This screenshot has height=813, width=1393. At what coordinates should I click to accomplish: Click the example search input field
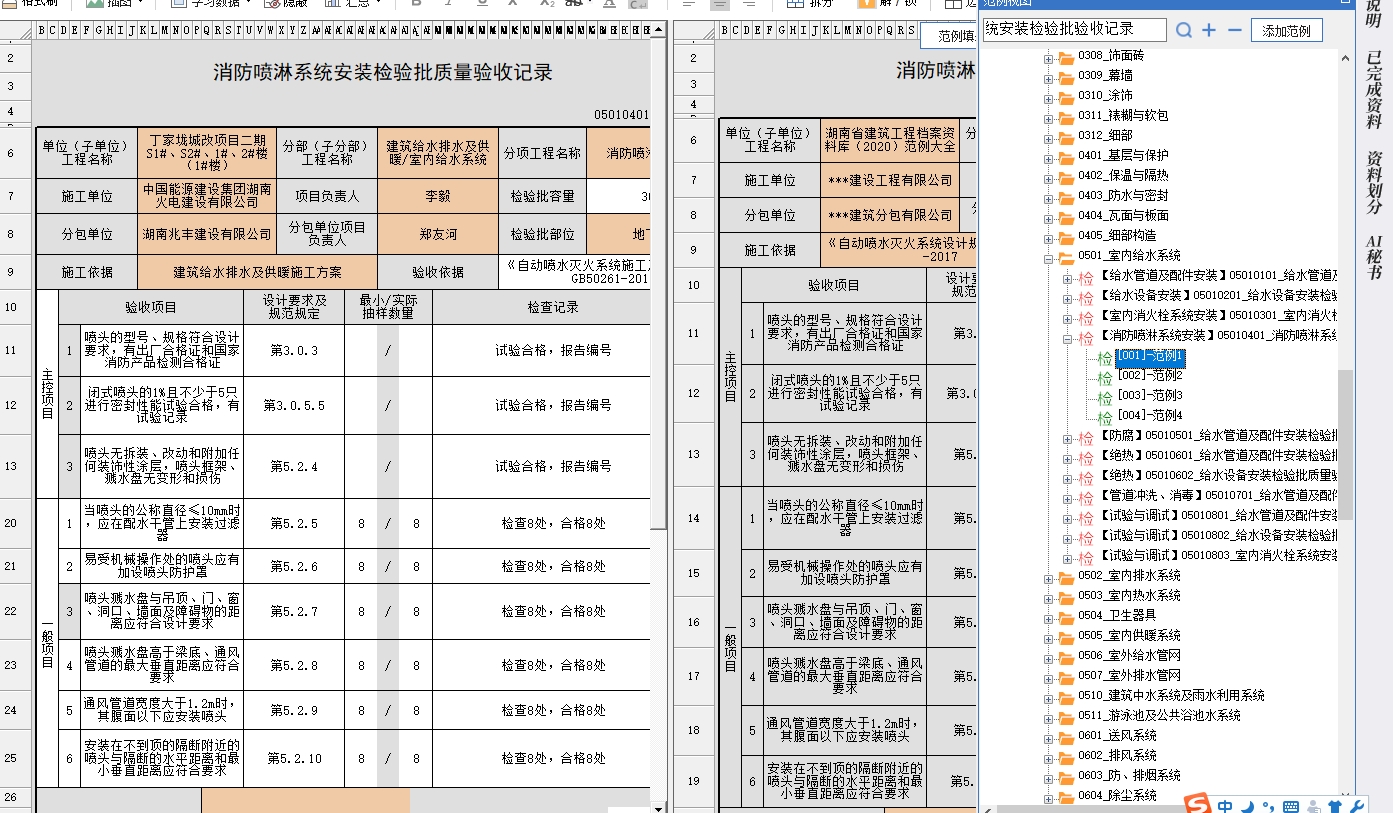tap(1074, 30)
